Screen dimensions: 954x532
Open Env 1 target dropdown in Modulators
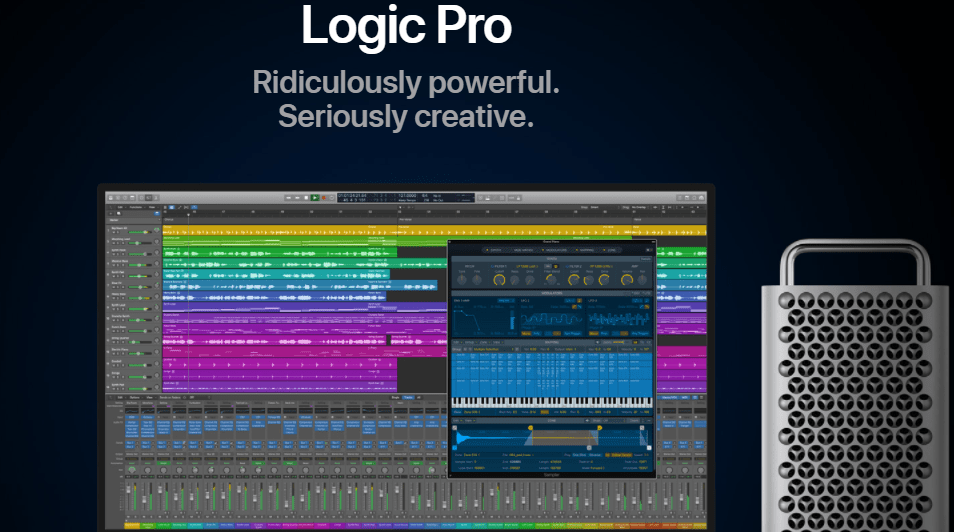[x=506, y=301]
